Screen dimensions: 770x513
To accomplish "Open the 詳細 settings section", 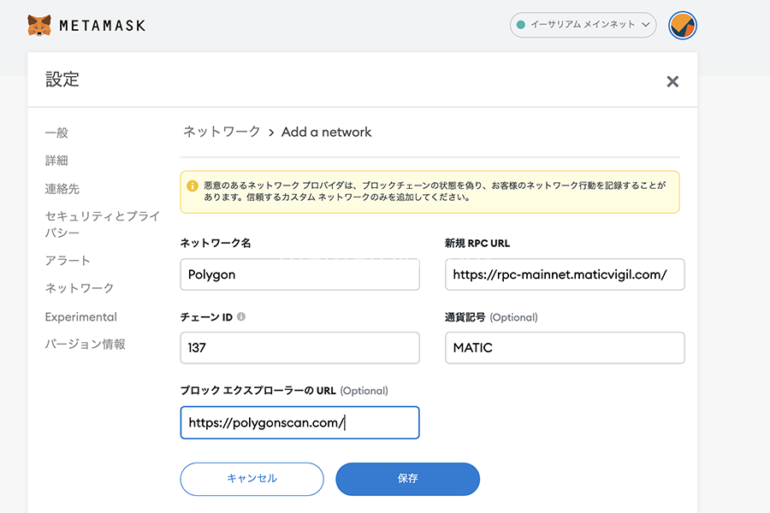I will click(x=57, y=161).
